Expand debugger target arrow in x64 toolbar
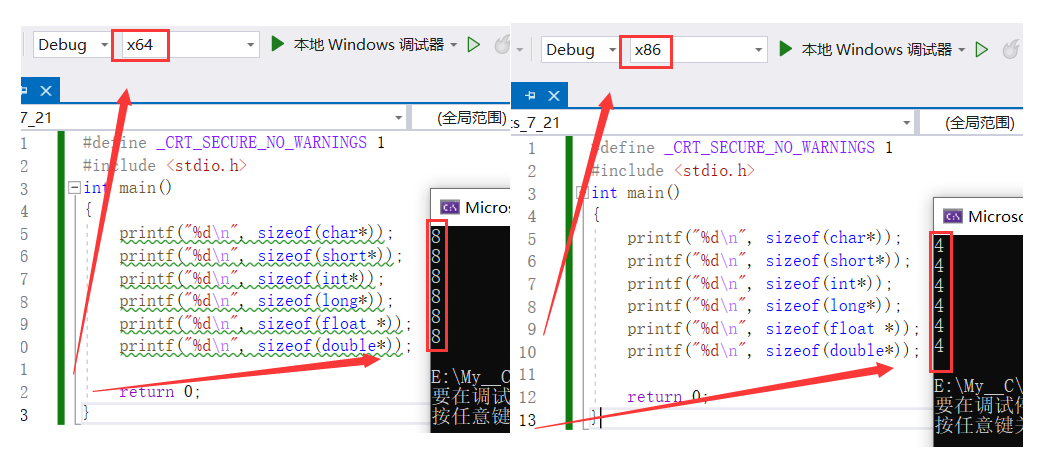Image resolution: width=1057 pixels, height=474 pixels. click(x=453, y=45)
